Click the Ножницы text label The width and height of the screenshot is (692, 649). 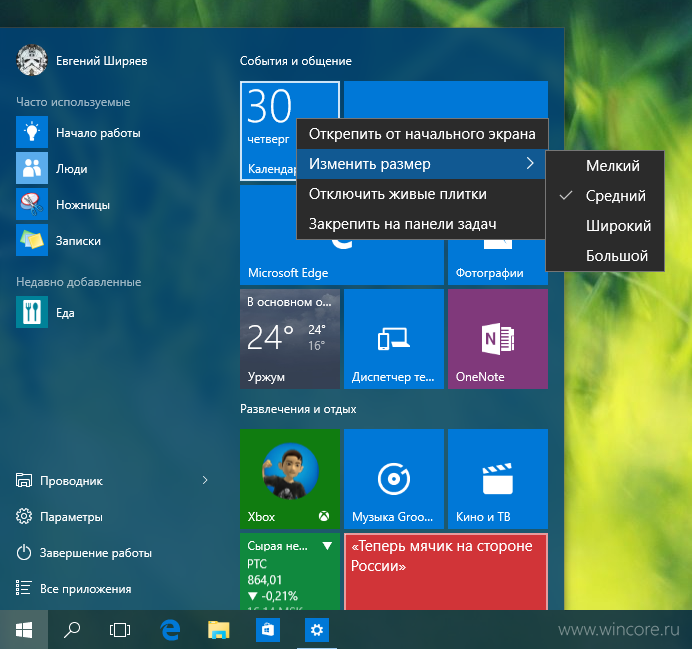[x=83, y=205]
